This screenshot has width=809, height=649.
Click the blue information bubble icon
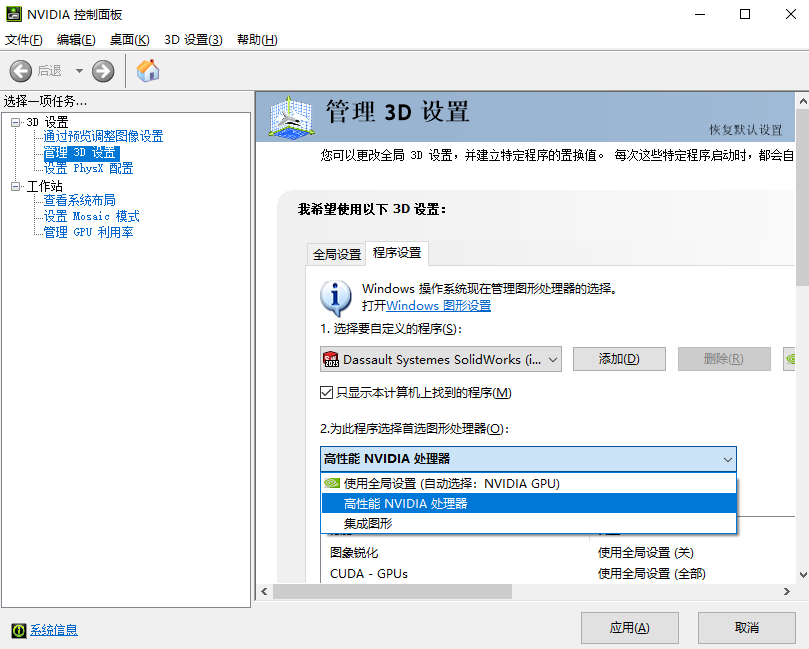click(x=336, y=298)
